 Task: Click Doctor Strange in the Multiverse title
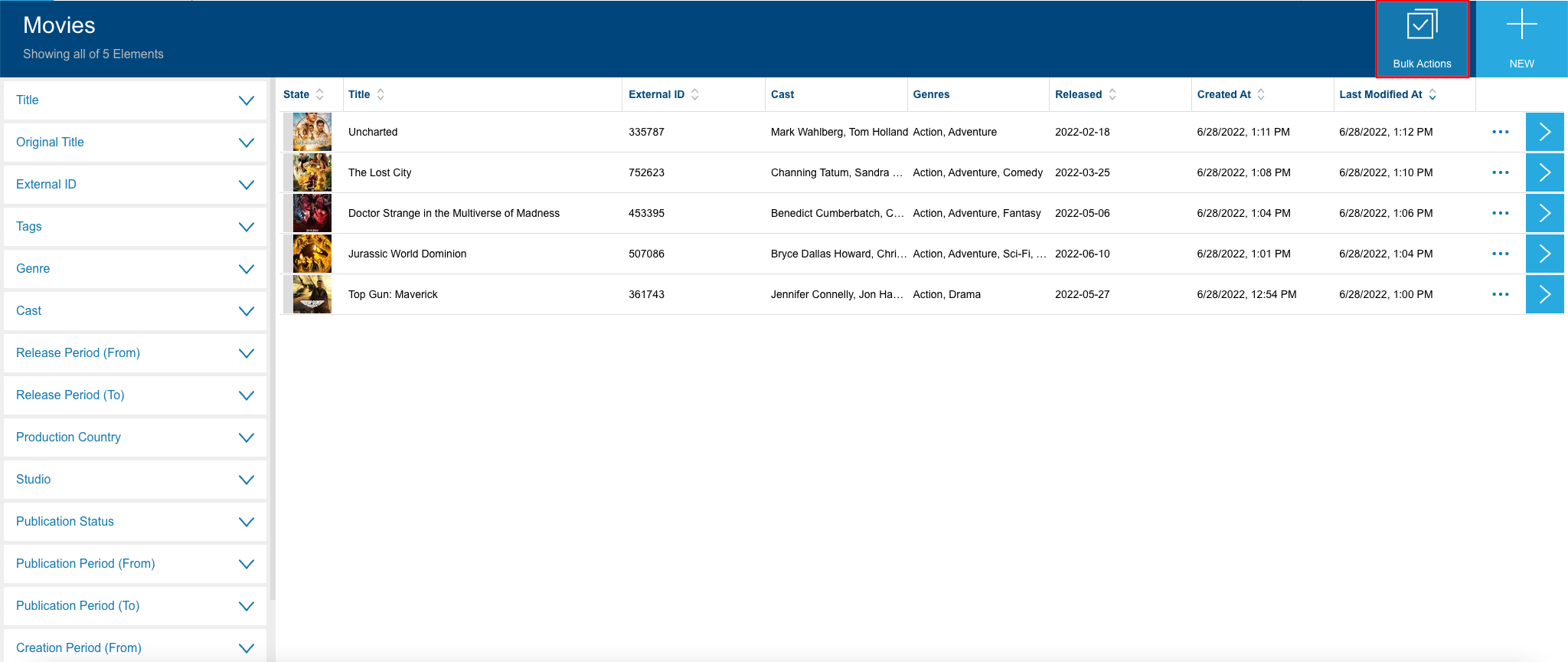click(x=453, y=213)
